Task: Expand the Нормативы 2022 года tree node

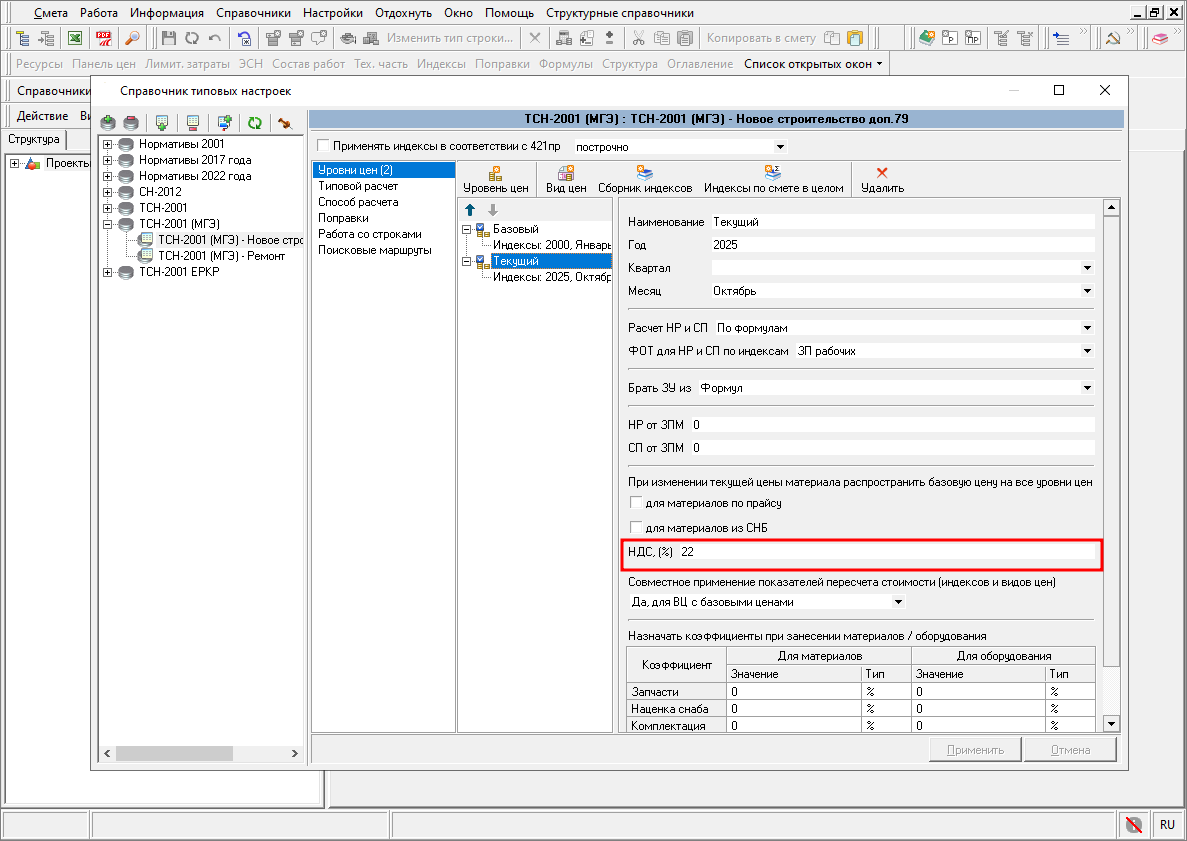Action: click(x=108, y=176)
